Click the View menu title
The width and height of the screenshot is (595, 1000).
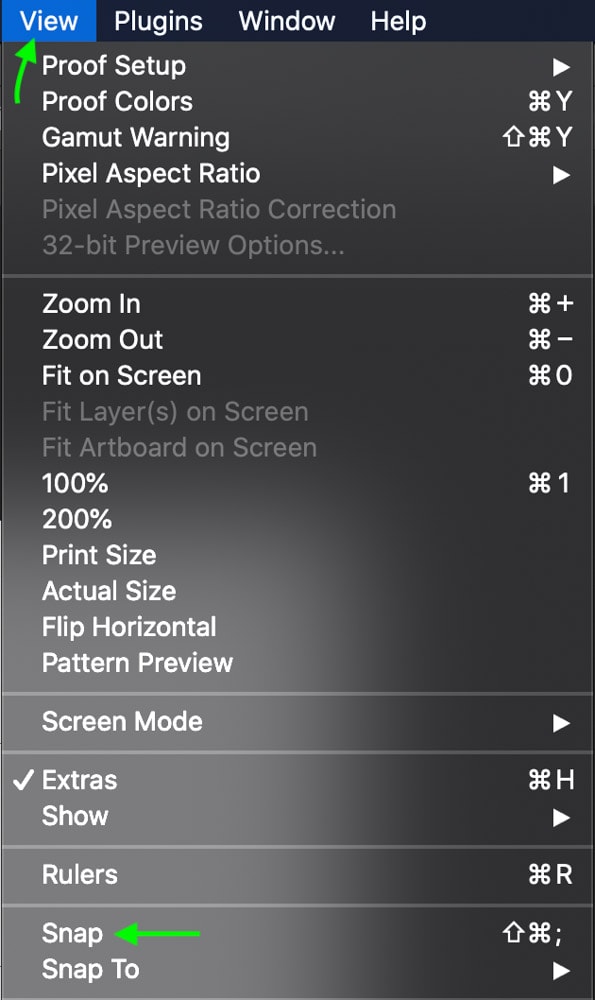tap(49, 21)
